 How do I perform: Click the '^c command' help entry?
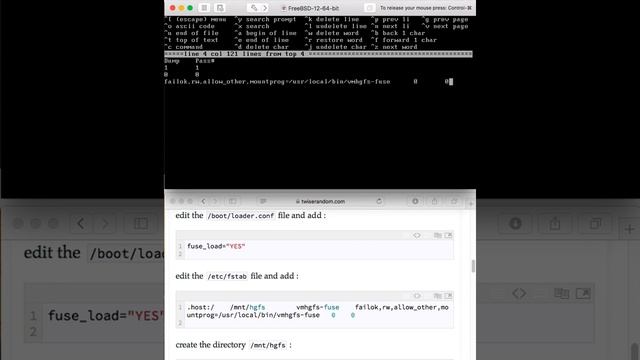184,47
